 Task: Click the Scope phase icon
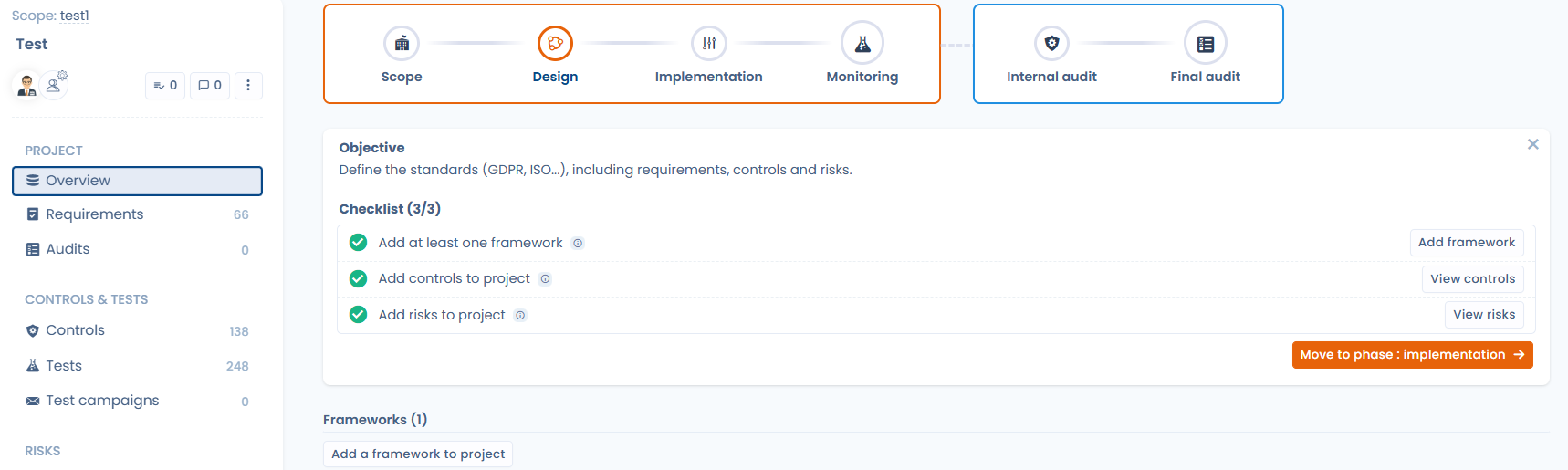[402, 43]
